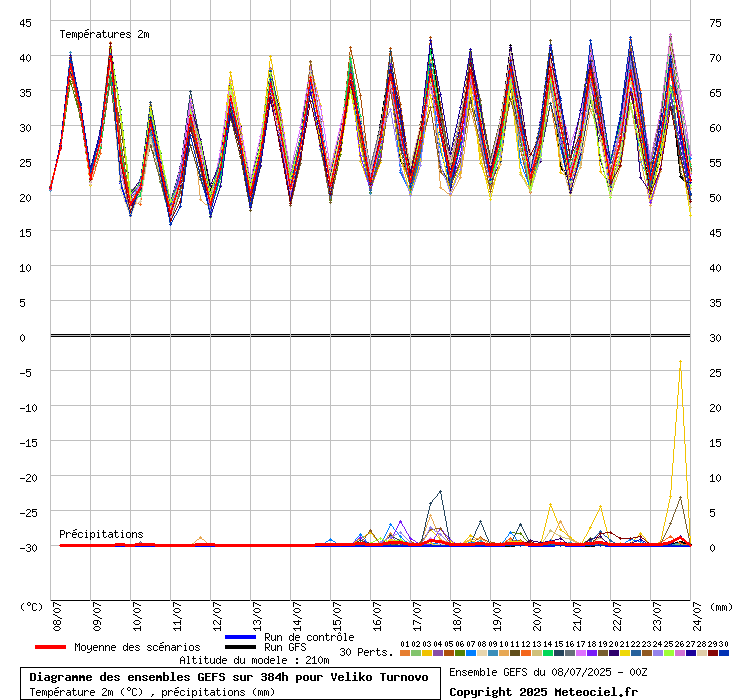
Task: Click the 22/07 date label on the x-axis
Action: pyautogui.click(x=617, y=616)
